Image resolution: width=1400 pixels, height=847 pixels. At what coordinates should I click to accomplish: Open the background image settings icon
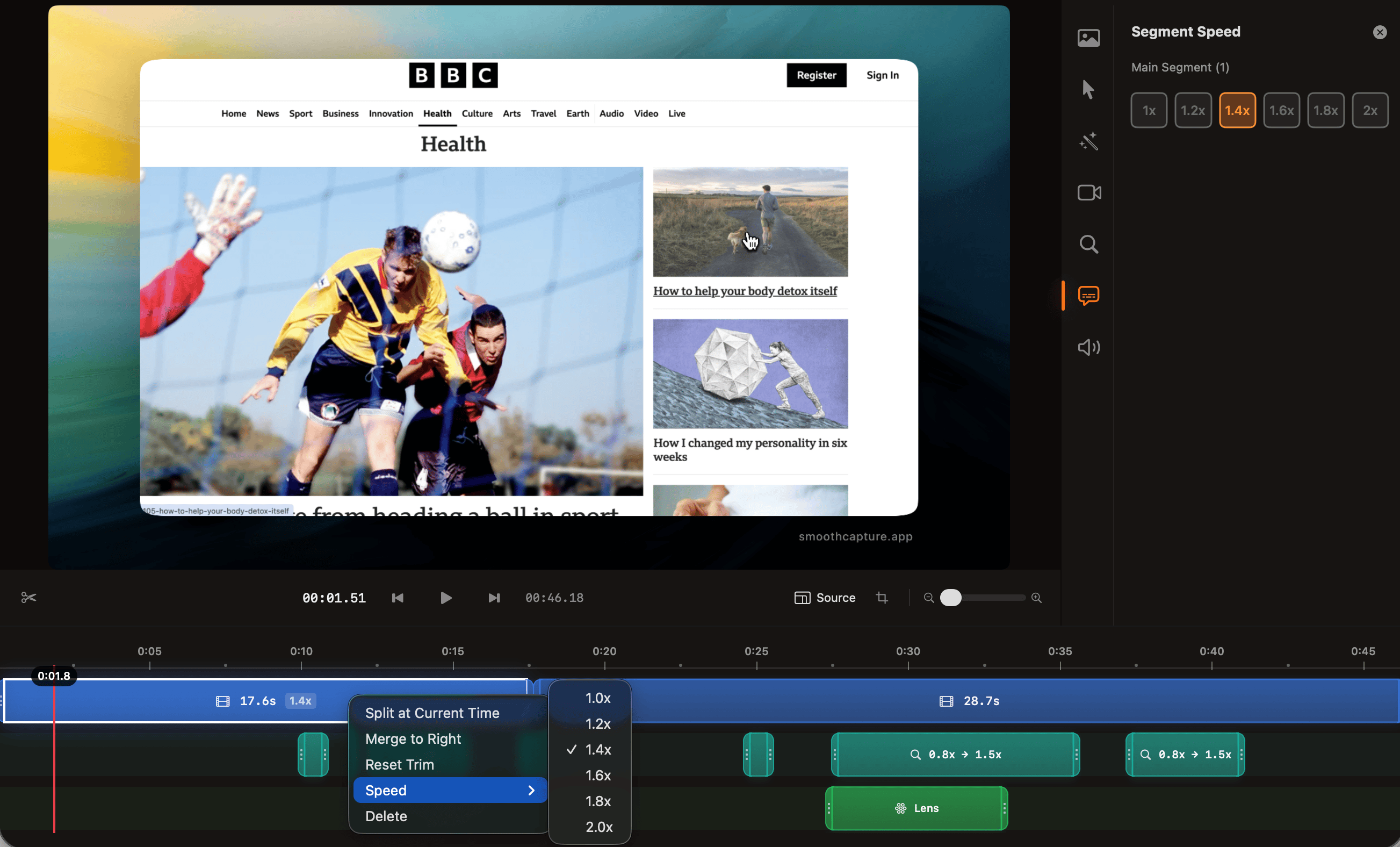[1088, 38]
